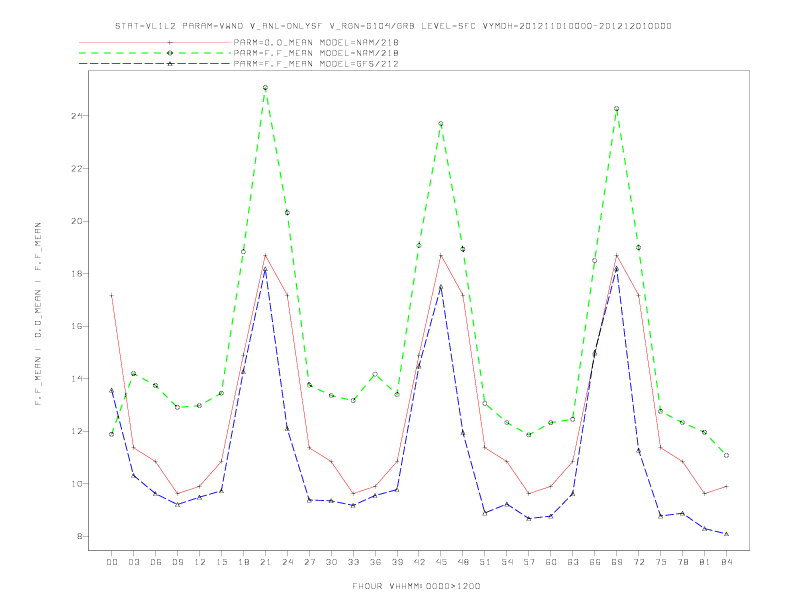Click y-axis tick label 24

click(77, 116)
